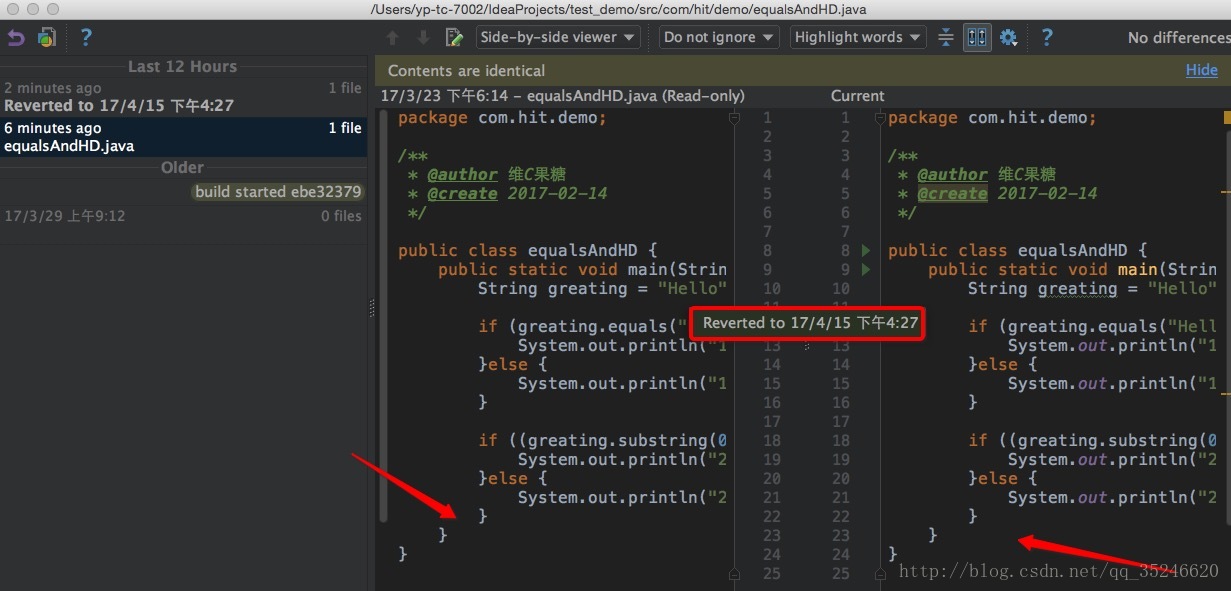This screenshot has width=1231, height=591.
Task: Open help in the history panel toolbar
Action: [86, 38]
